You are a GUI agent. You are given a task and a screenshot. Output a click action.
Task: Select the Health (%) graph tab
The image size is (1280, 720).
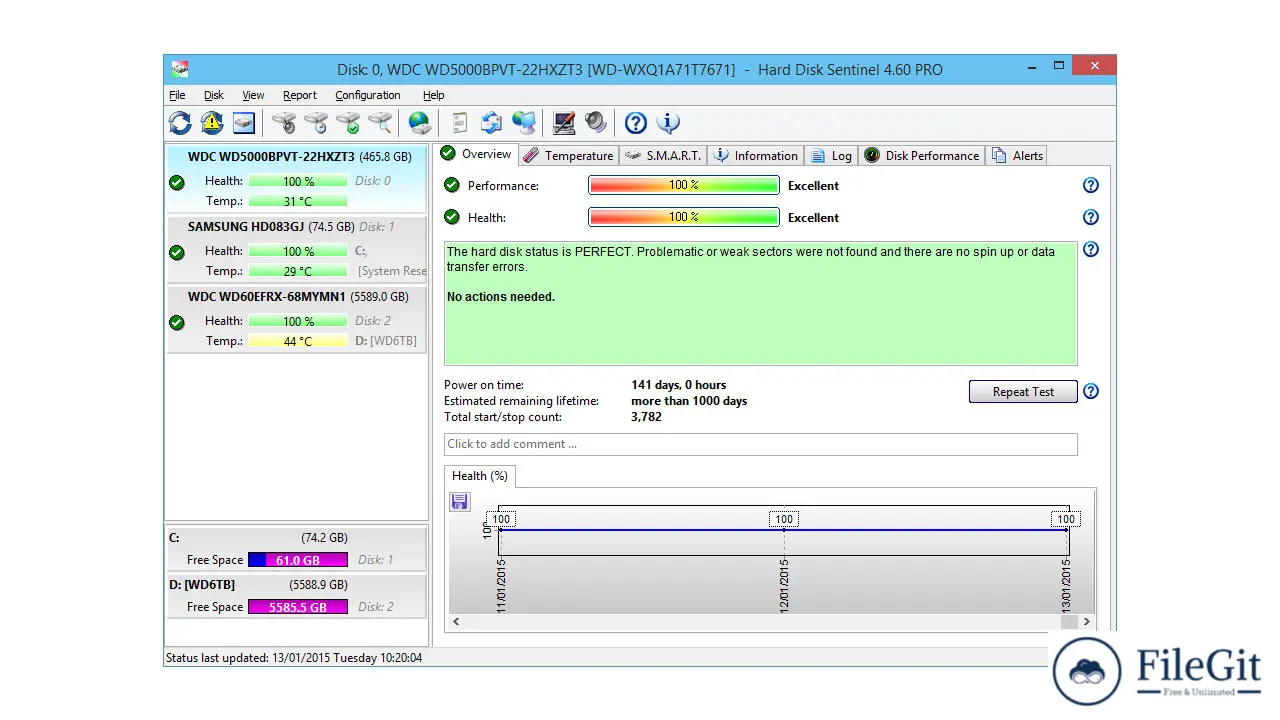(480, 476)
